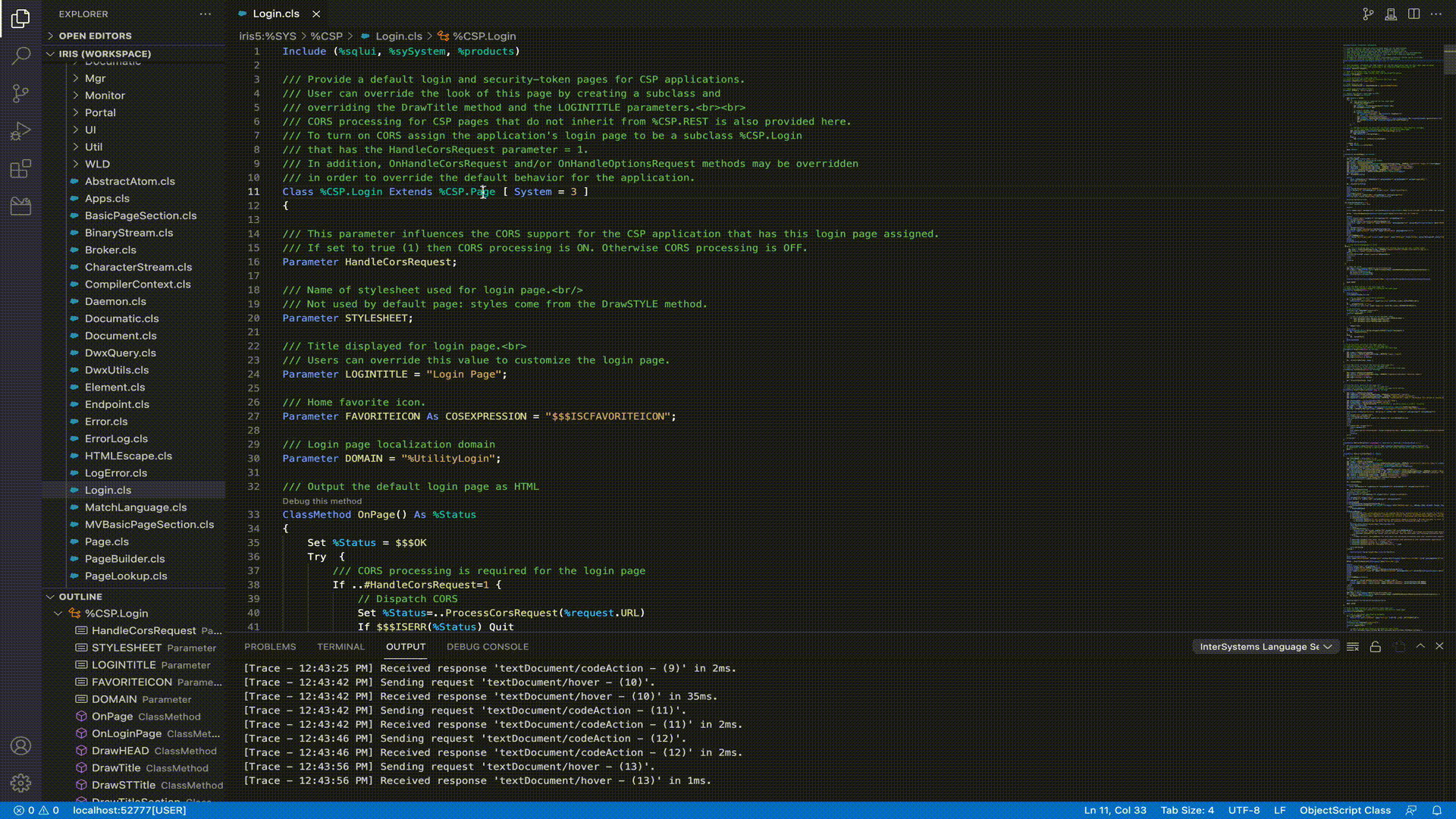This screenshot has height=819, width=1456.
Task: Open the output channel dropdown
Action: pos(1265,647)
